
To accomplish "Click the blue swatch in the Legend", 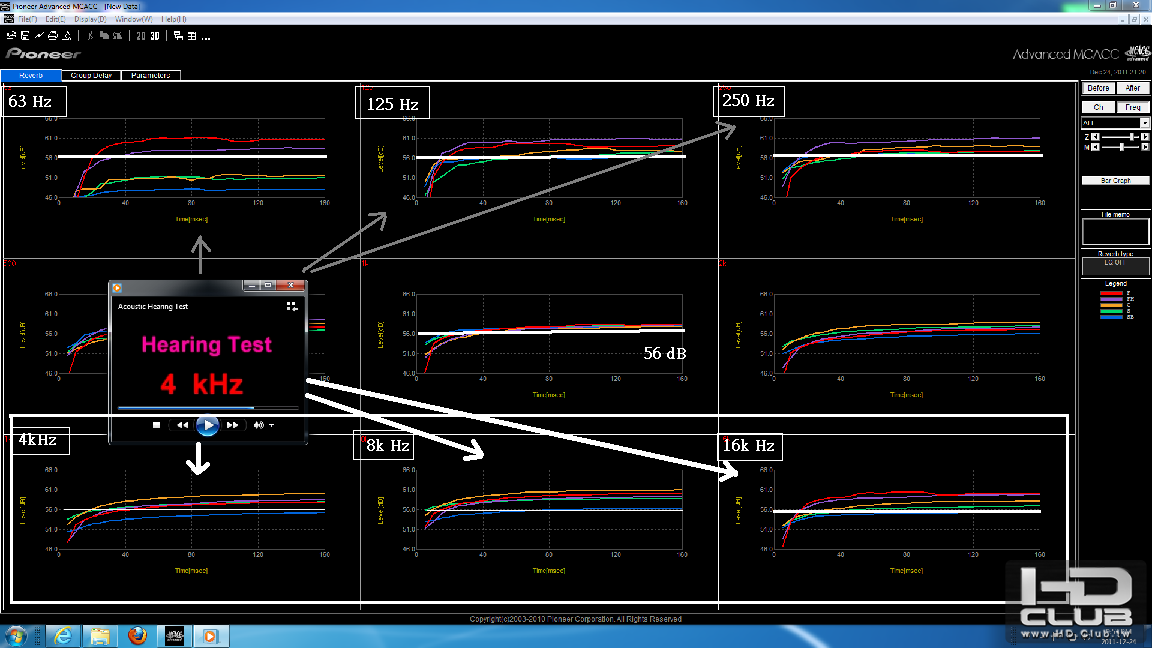I will click(1111, 316).
